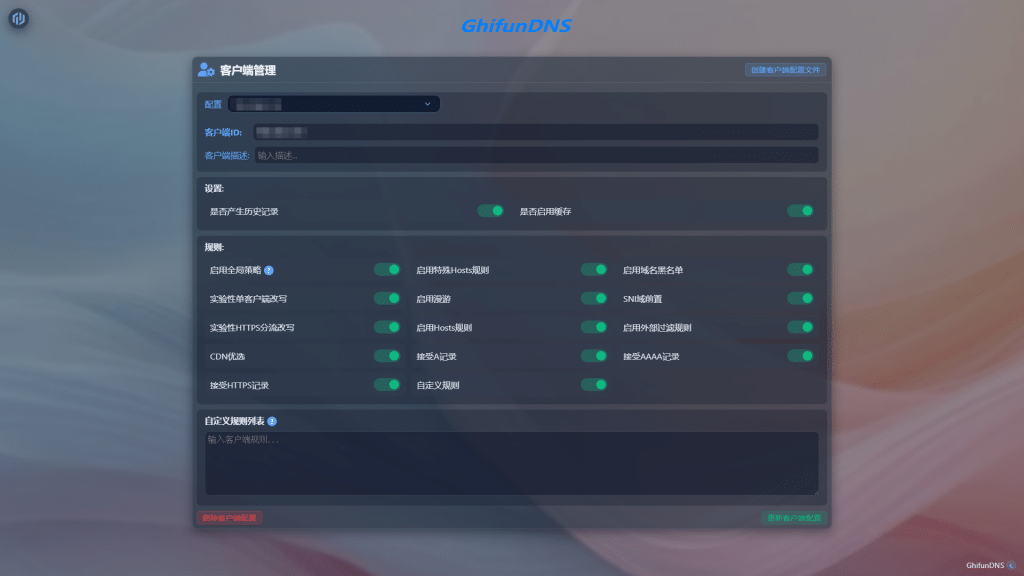Toggle 实验性HTTPS分流改写 switch

pos(387,327)
